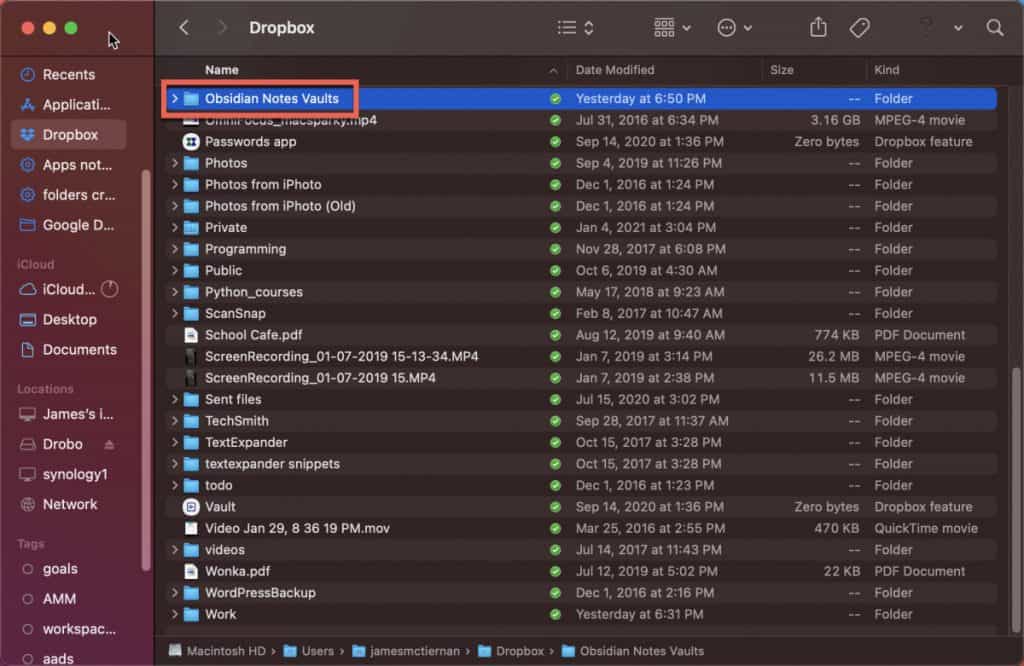The image size is (1024, 666).
Task: Expand the ScanSnap folder
Action: coord(174,313)
